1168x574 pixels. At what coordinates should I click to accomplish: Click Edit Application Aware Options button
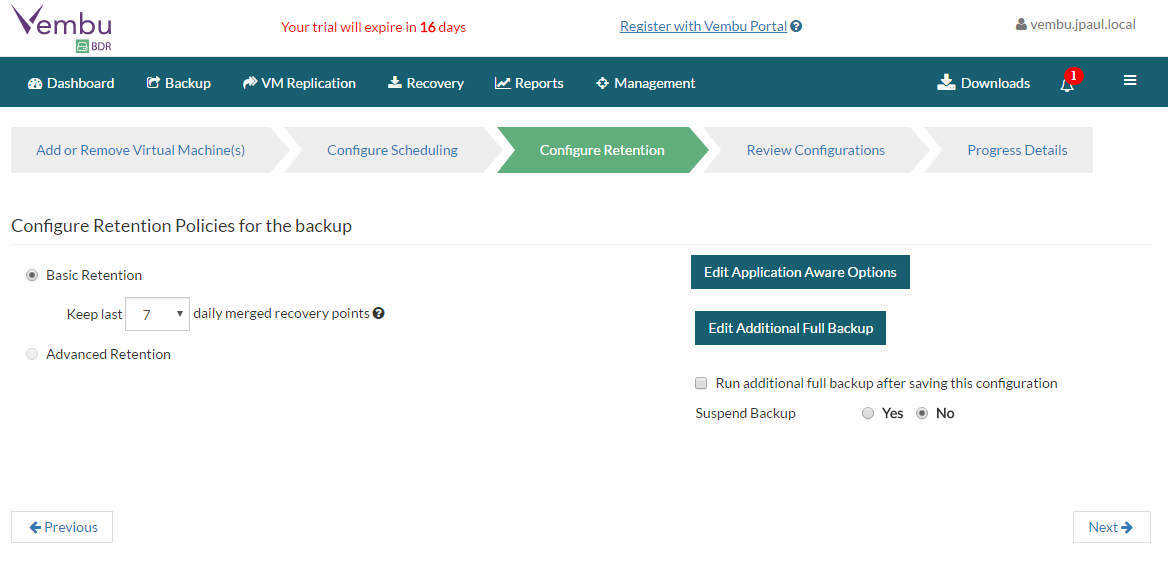point(800,272)
